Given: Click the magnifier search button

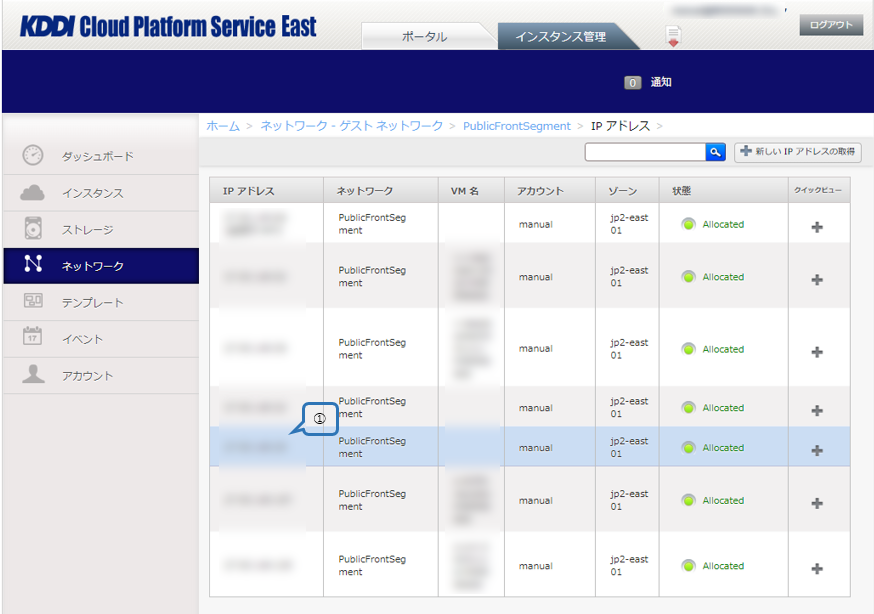Looking at the screenshot, I should (x=715, y=152).
